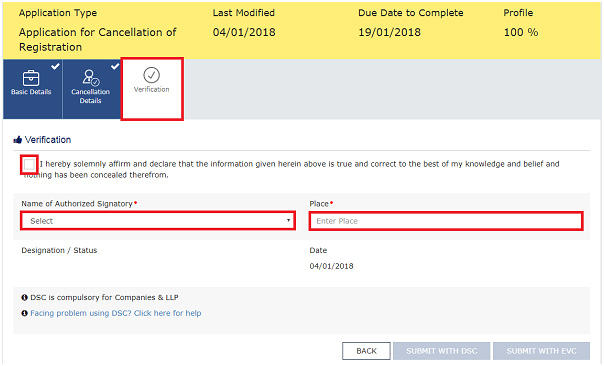Click the BACK button
The height and width of the screenshot is (366, 604).
[366, 351]
